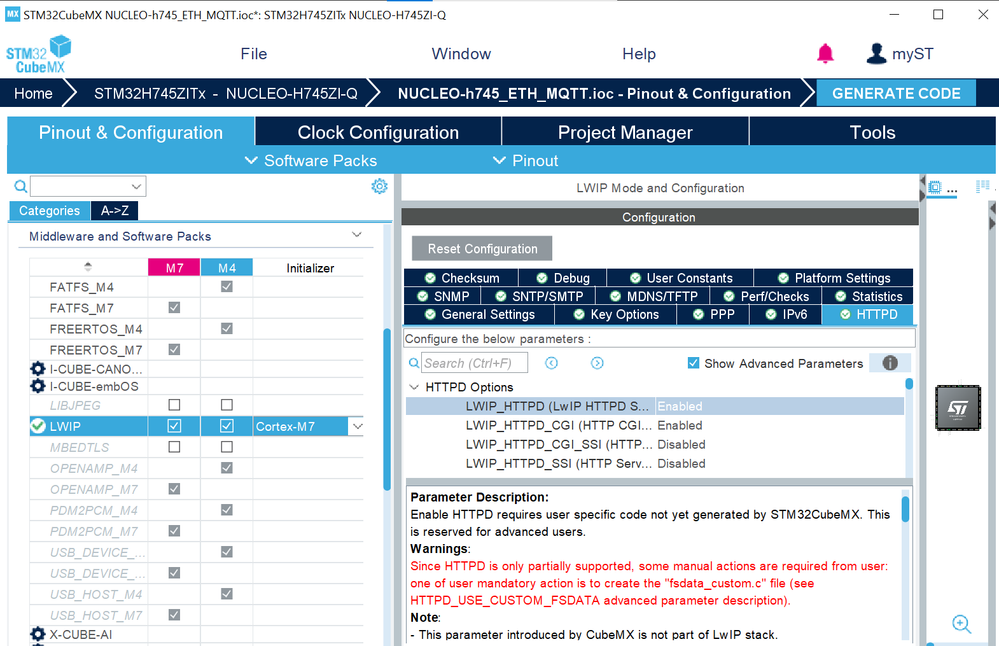Viewport: 999px width, 646px height.
Task: Click the STM32CubeMX logo
Action: pyautogui.click(x=38, y=55)
